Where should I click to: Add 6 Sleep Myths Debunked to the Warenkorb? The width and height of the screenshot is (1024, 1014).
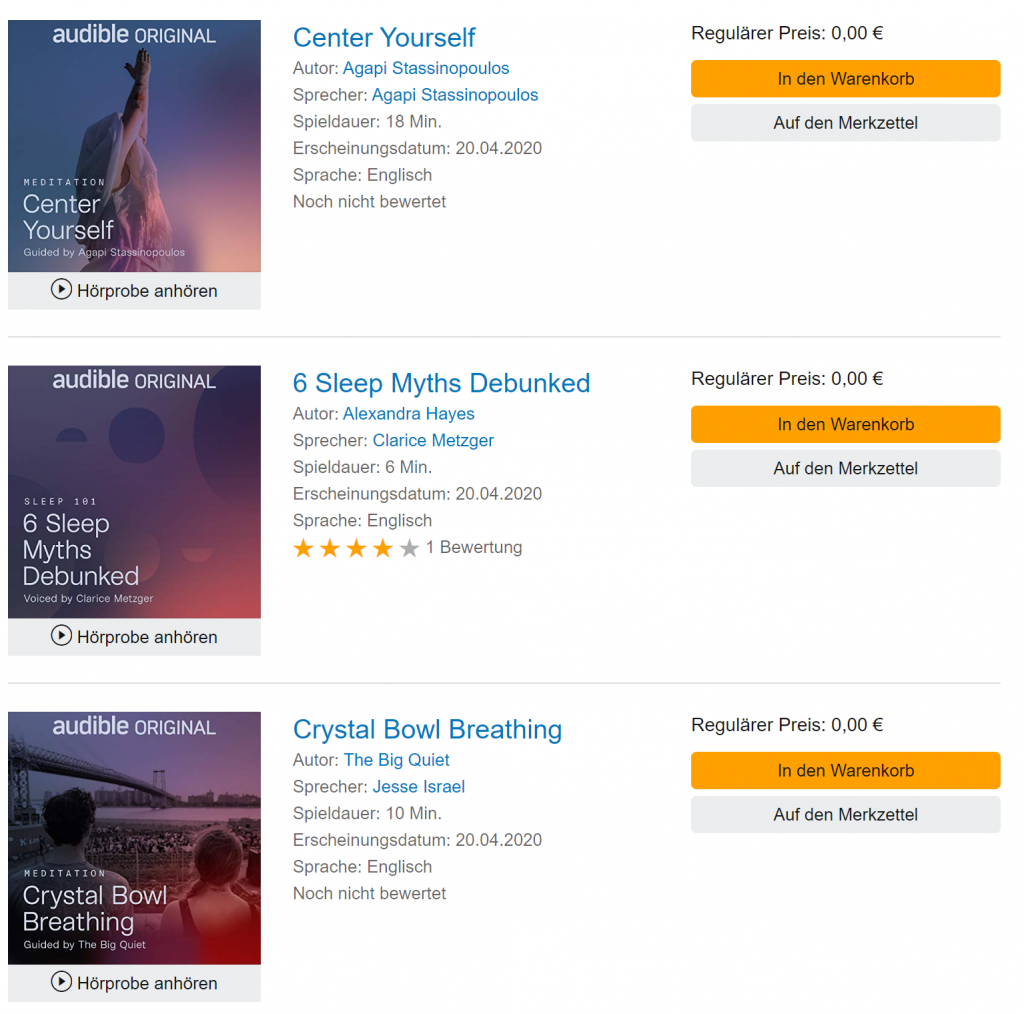[x=845, y=425]
